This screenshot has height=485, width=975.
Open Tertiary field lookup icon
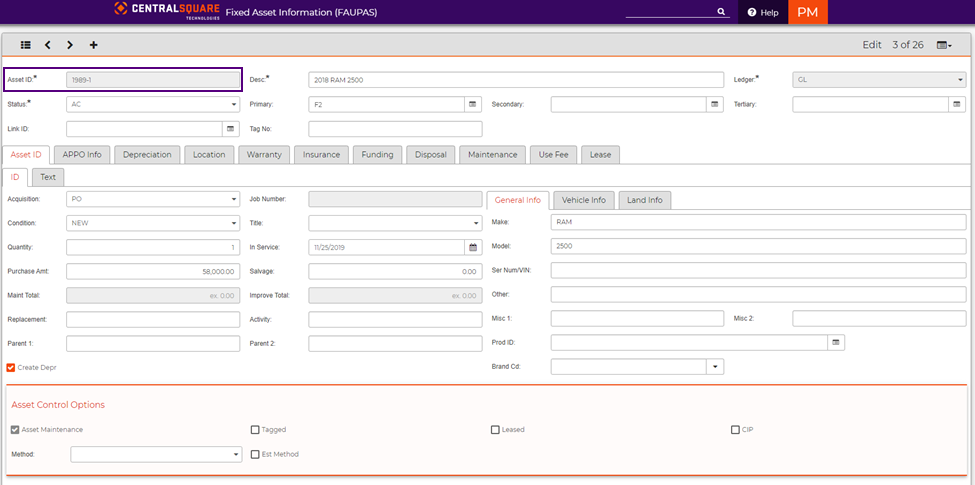pyautogui.click(x=957, y=104)
